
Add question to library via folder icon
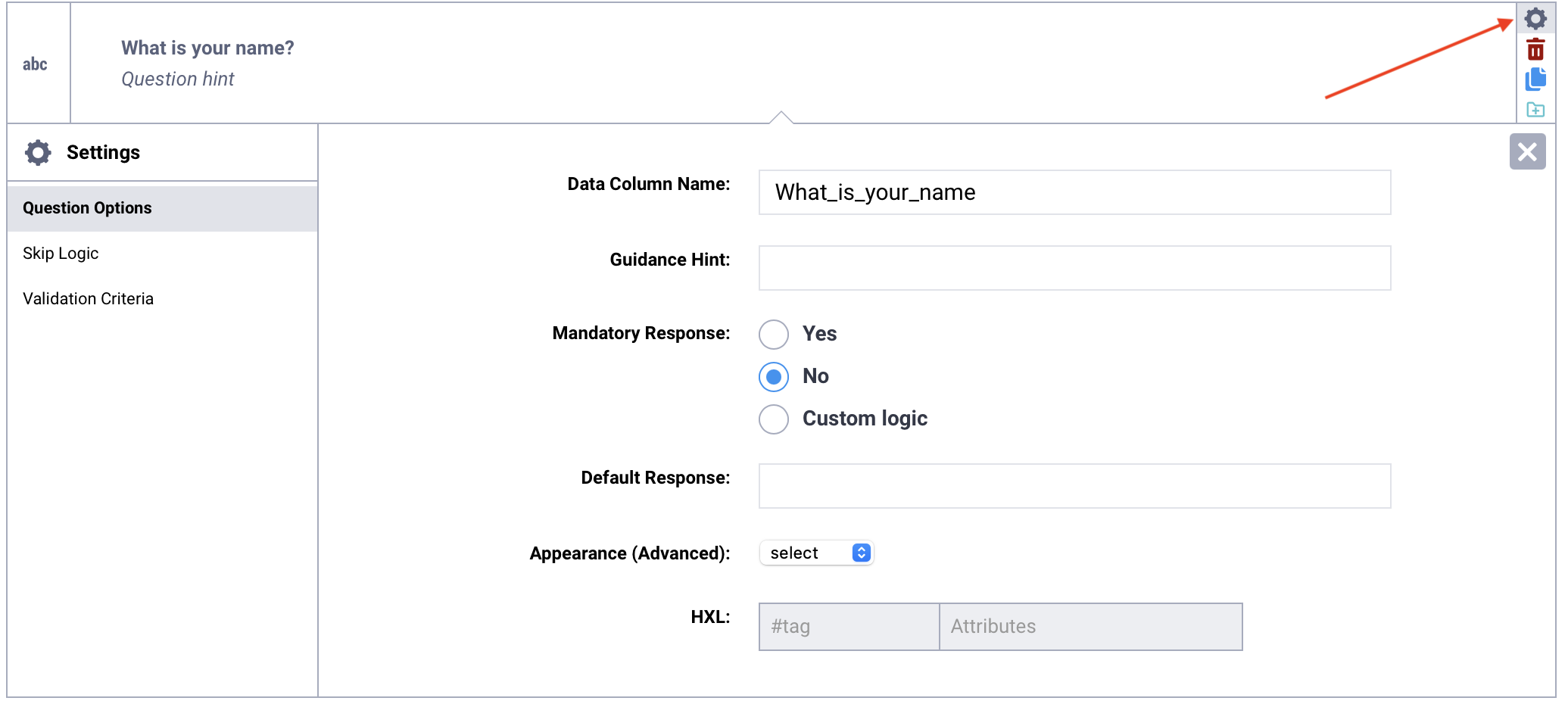[1536, 109]
